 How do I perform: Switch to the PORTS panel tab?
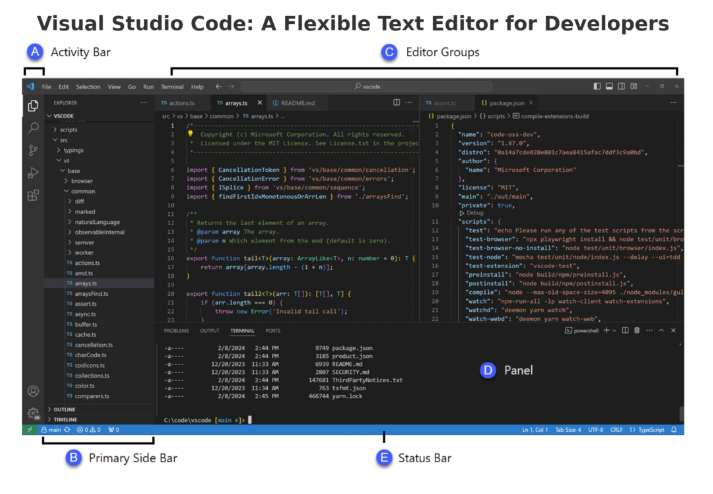(273, 331)
